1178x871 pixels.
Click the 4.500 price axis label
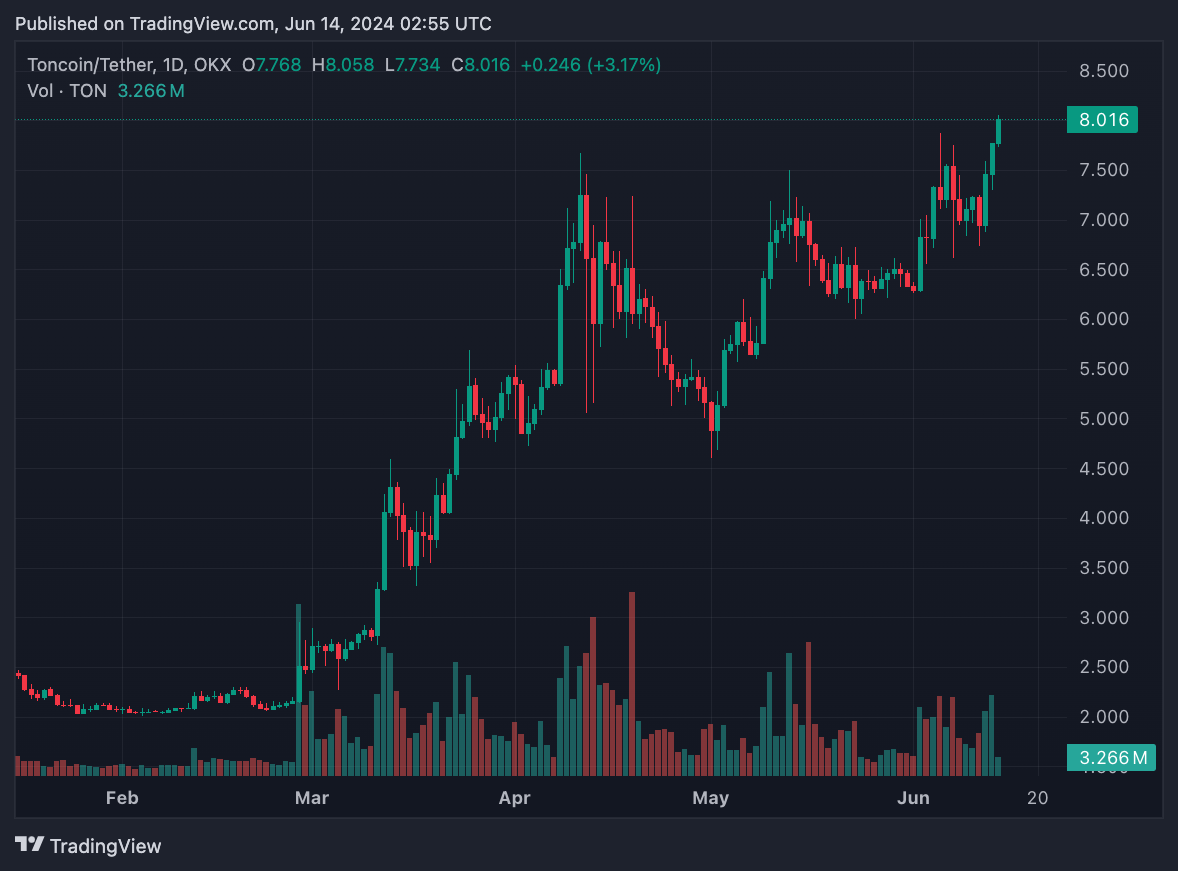(x=1104, y=468)
